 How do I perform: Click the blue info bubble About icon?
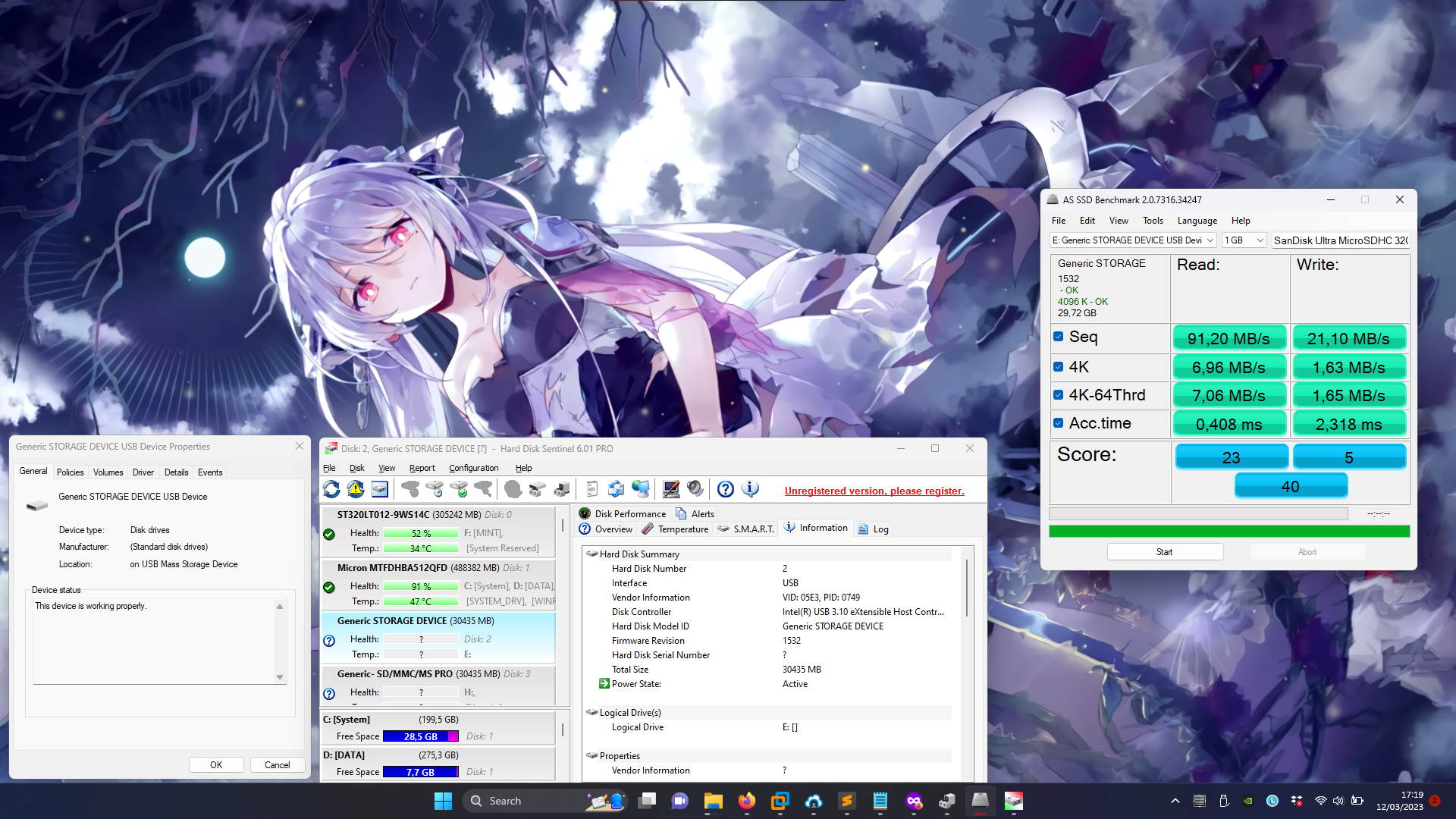click(750, 490)
